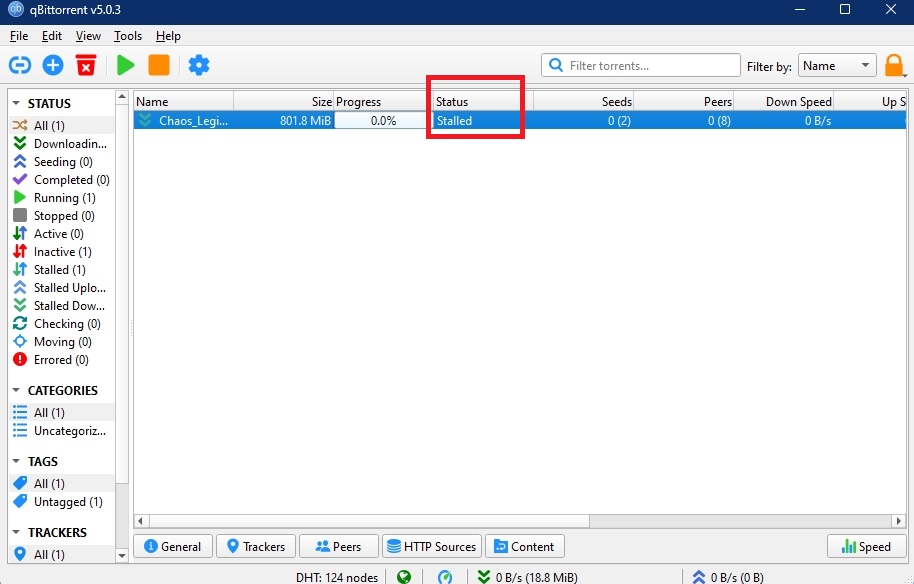Sort by Seeds column header
The image size is (914, 584).
pos(583,101)
